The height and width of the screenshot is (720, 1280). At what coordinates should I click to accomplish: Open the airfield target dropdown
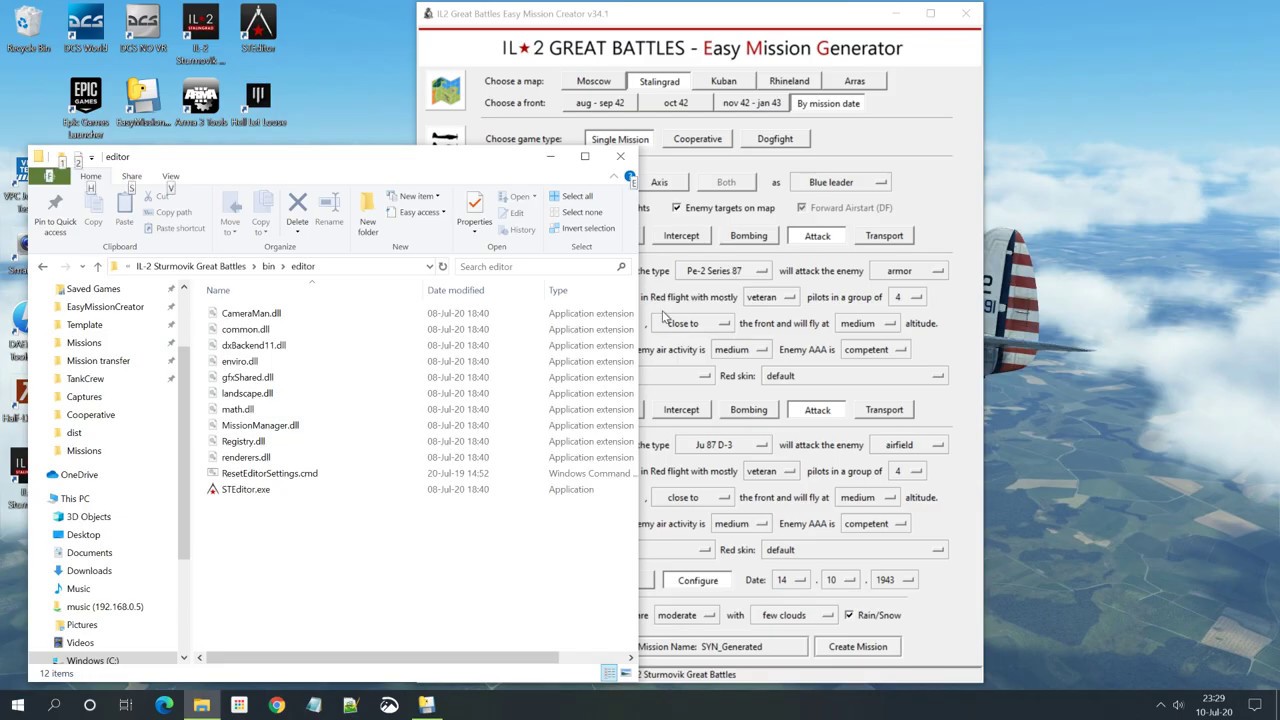pyautogui.click(x=908, y=445)
